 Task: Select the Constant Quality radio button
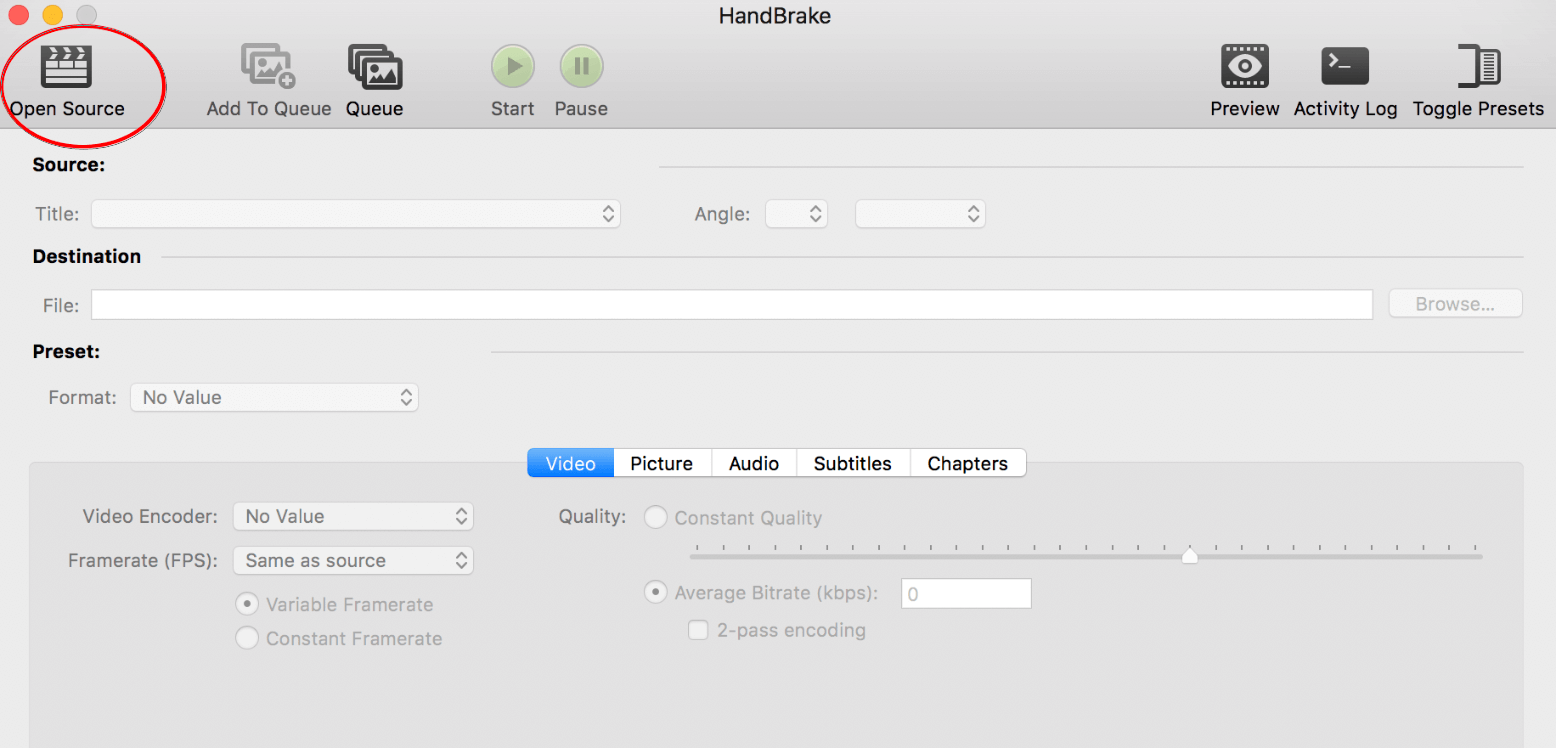click(x=656, y=518)
